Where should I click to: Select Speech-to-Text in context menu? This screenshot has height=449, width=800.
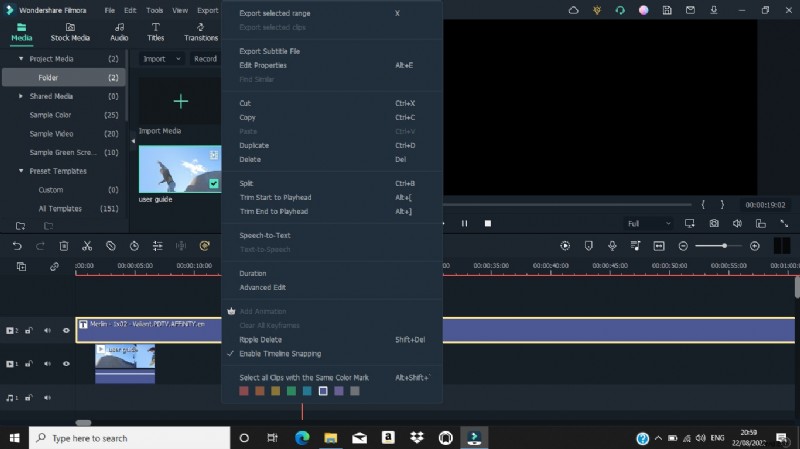click(x=265, y=235)
